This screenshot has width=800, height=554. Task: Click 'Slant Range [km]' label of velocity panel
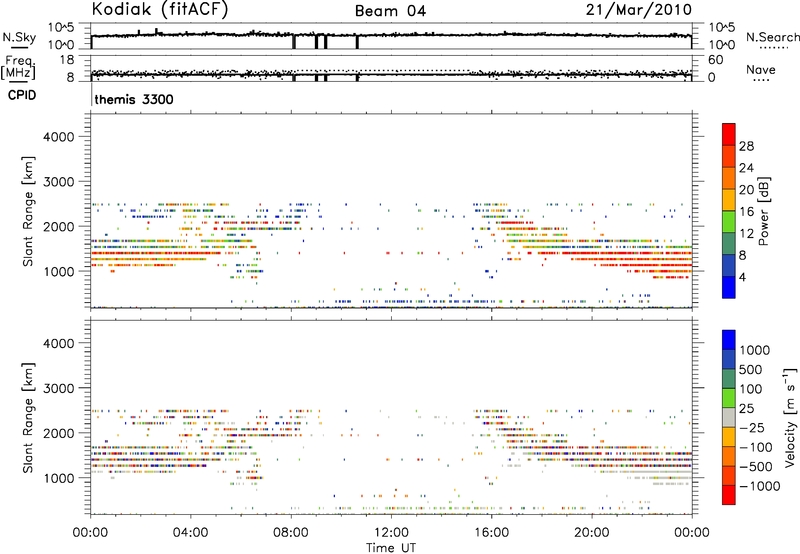(x=29, y=418)
